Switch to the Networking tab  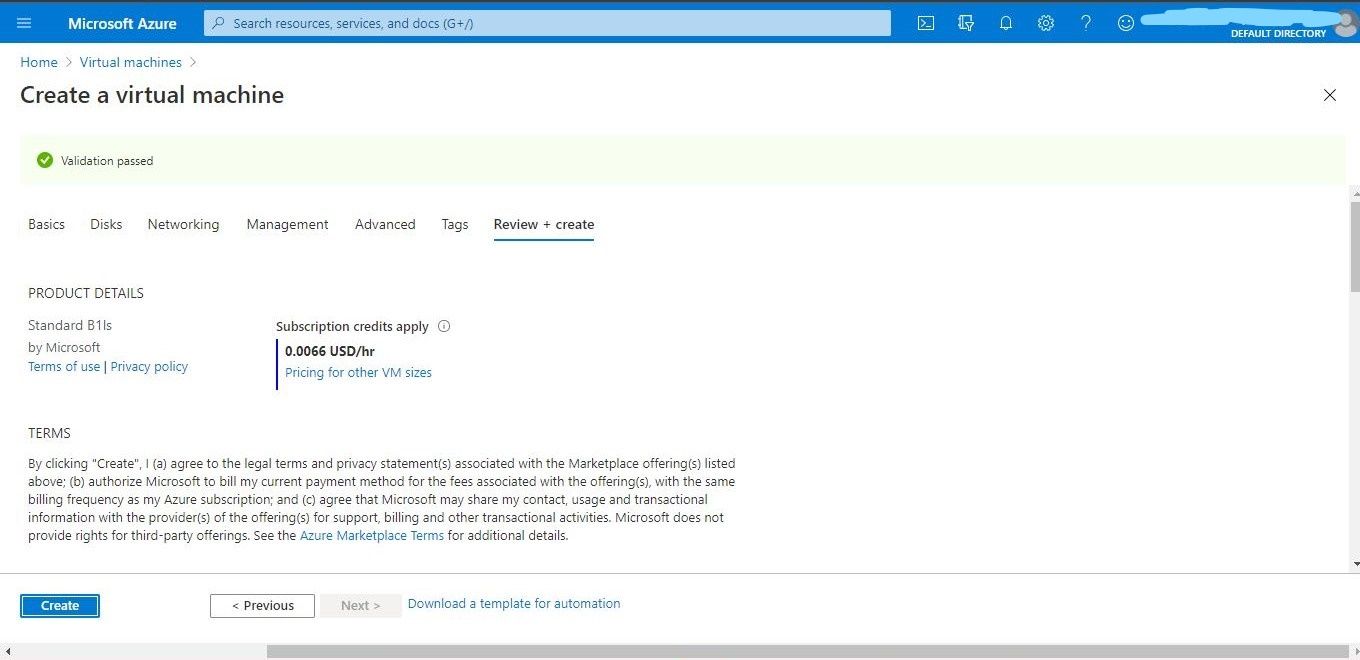(183, 224)
